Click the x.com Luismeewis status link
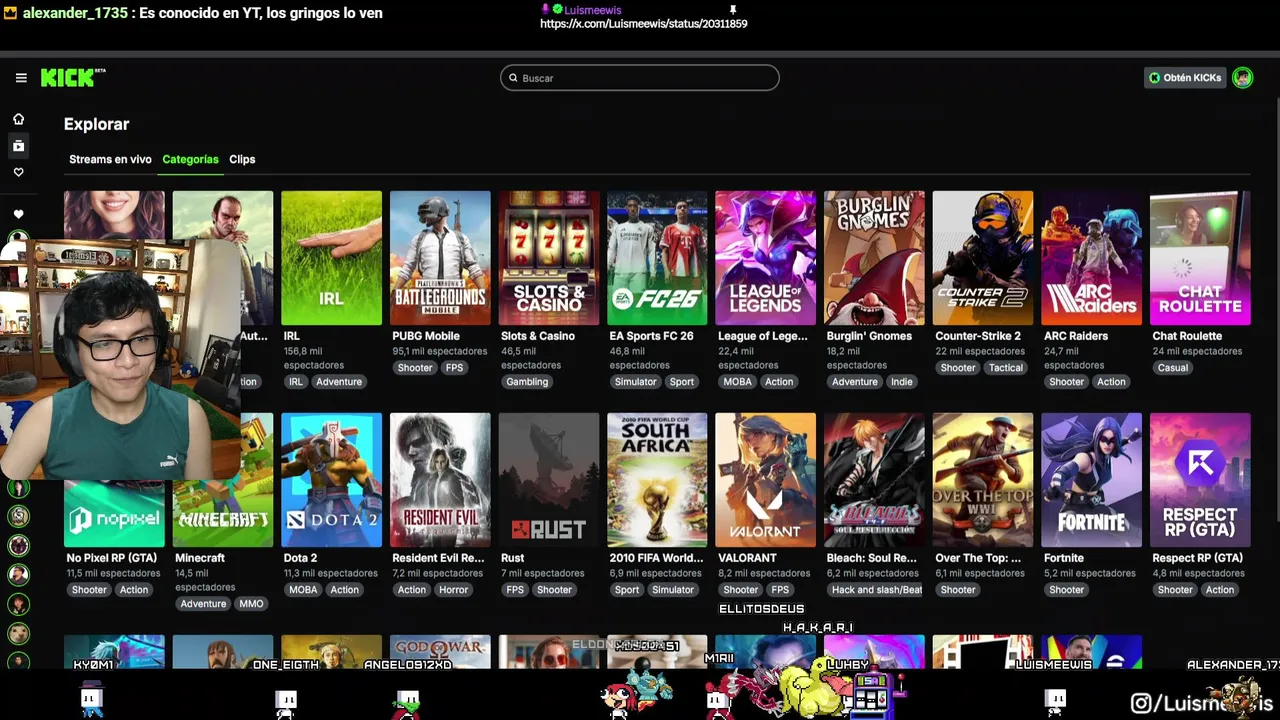Viewport: 1280px width, 720px height. pos(644,24)
